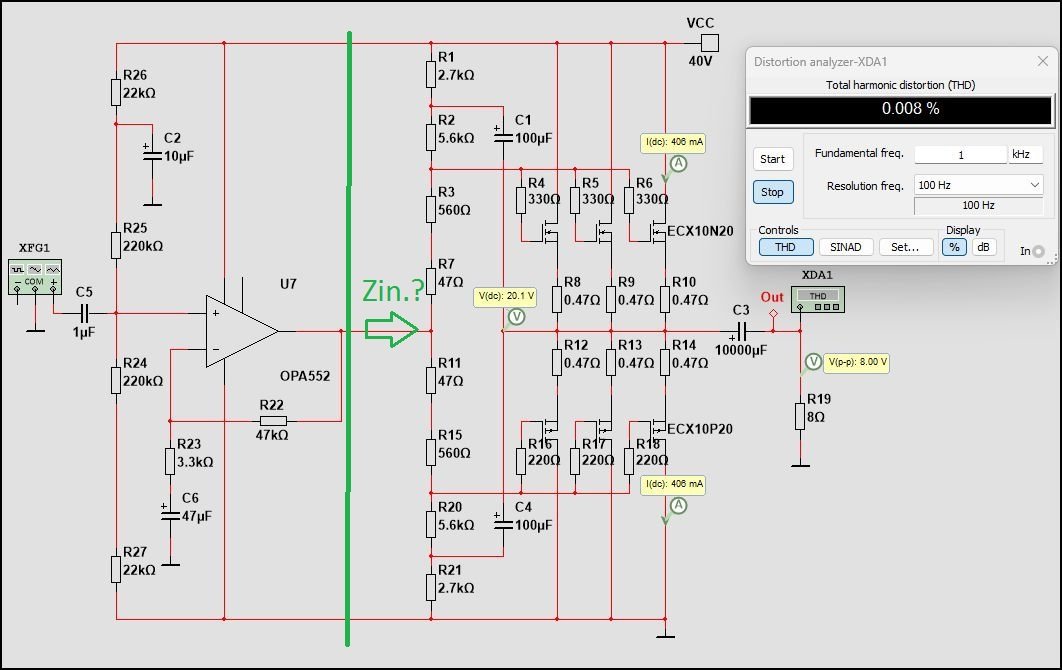Click the XDA1 distortion analyzer instrument icon
This screenshot has height=670, width=1062.
click(x=818, y=300)
